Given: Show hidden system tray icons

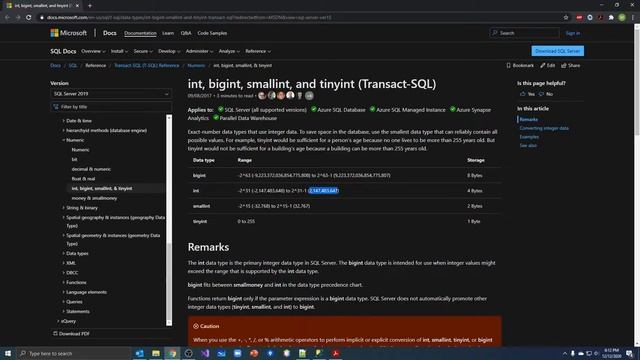Looking at the screenshot, I should [565, 353].
